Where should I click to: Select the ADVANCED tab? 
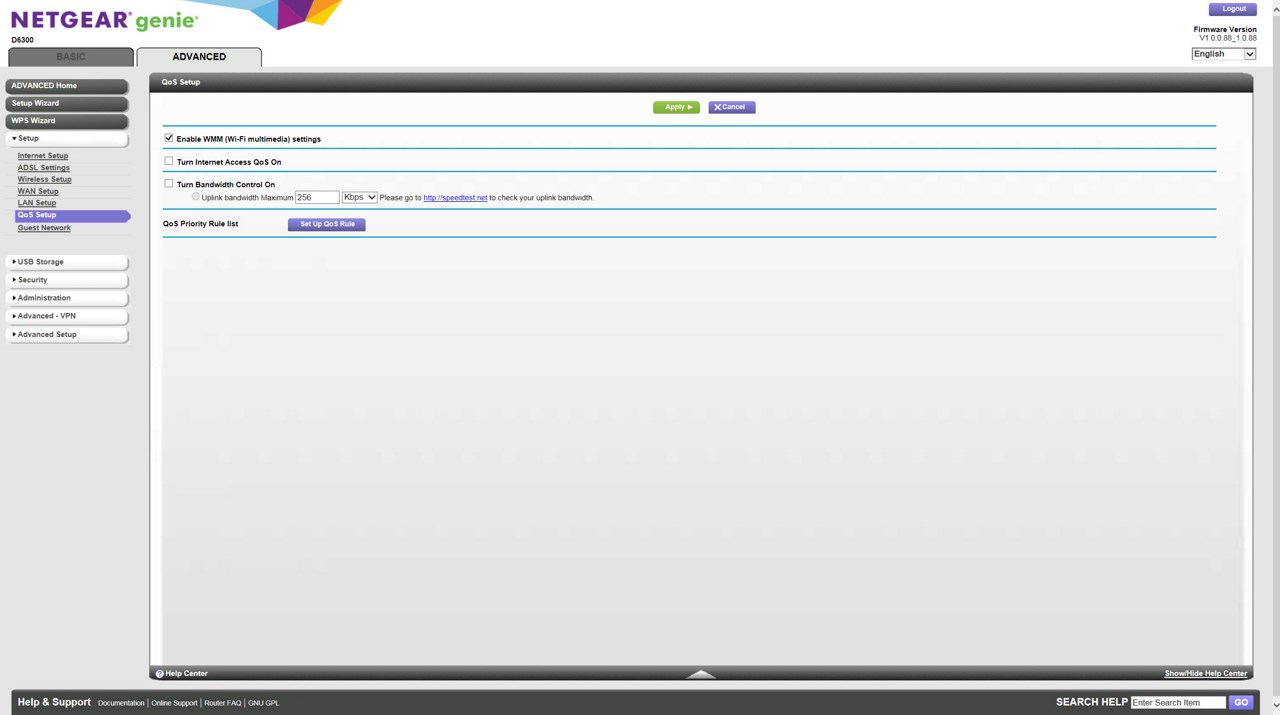199,57
